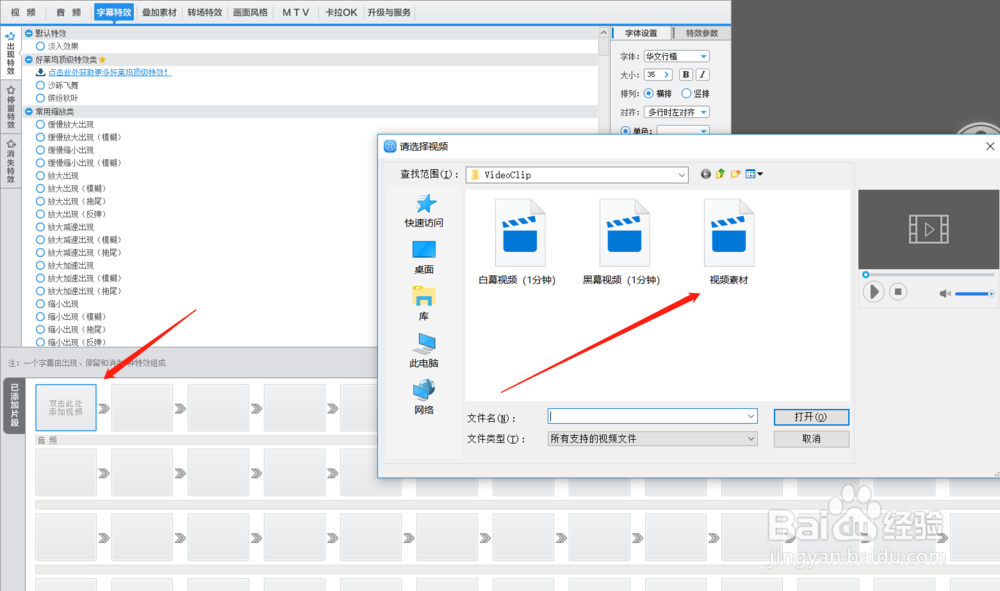
Task: Select the 沙砾飞舞 effect radio
Action: click(x=40, y=85)
